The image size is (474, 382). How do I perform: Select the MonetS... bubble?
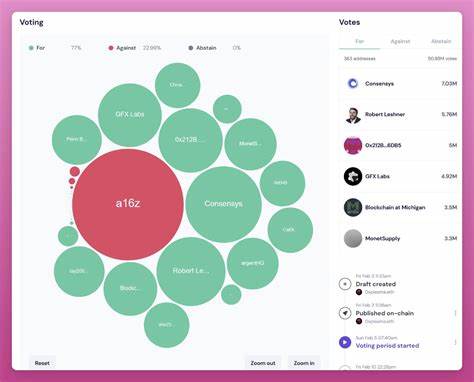tap(250, 144)
